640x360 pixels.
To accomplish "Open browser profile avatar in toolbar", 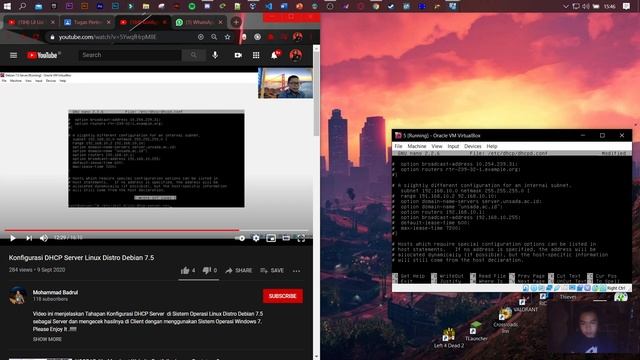I will coord(297,37).
